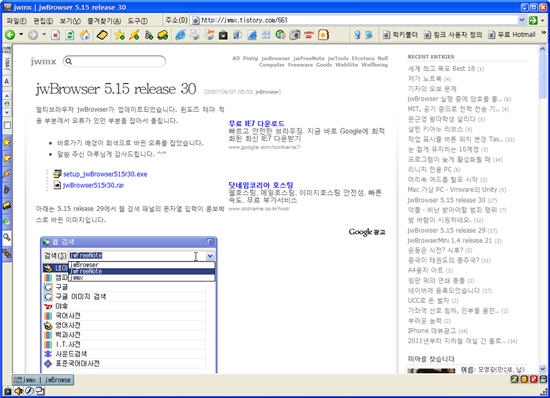
Task: Capture screen with the camera icon
Action: click(x=295, y=35)
